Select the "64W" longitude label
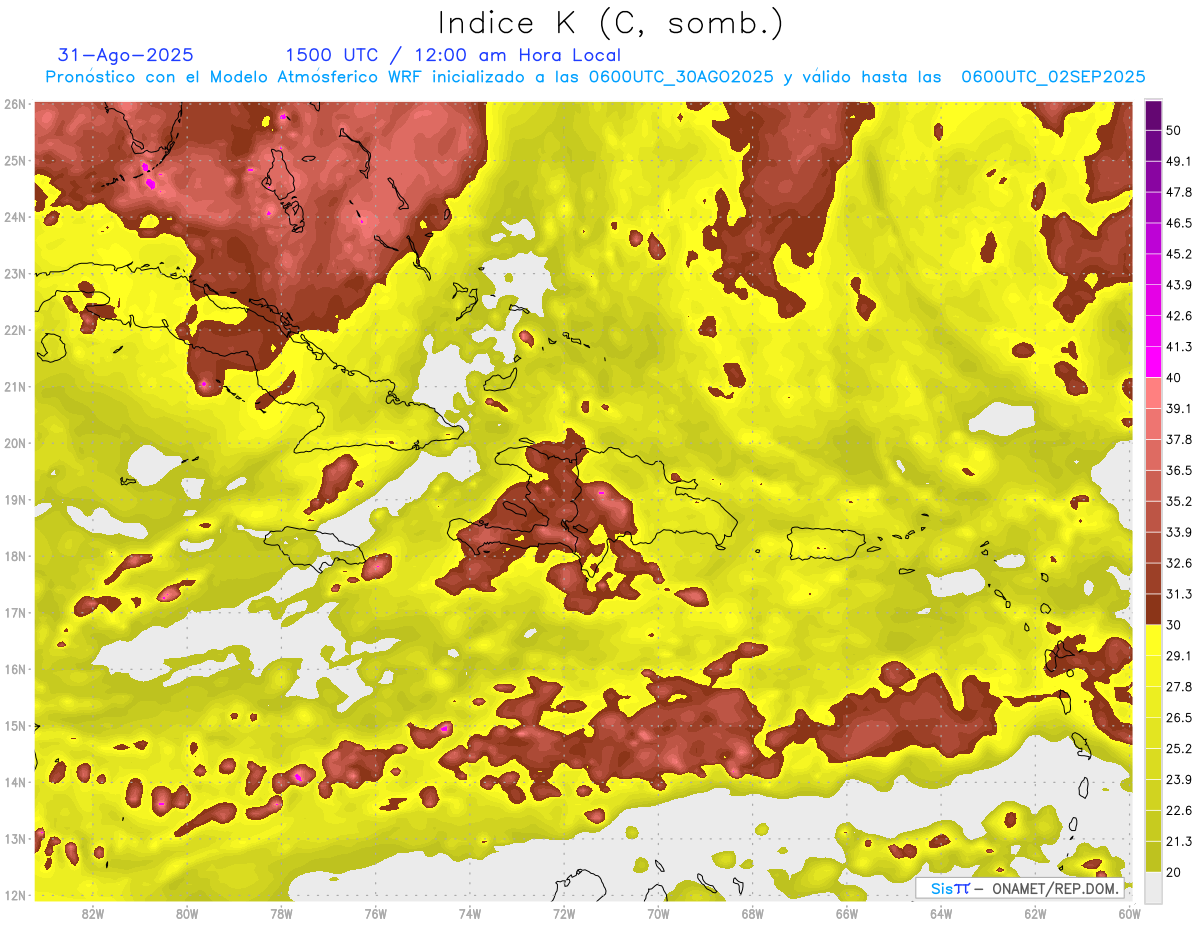This screenshot has width=1200, height=927. [x=940, y=913]
